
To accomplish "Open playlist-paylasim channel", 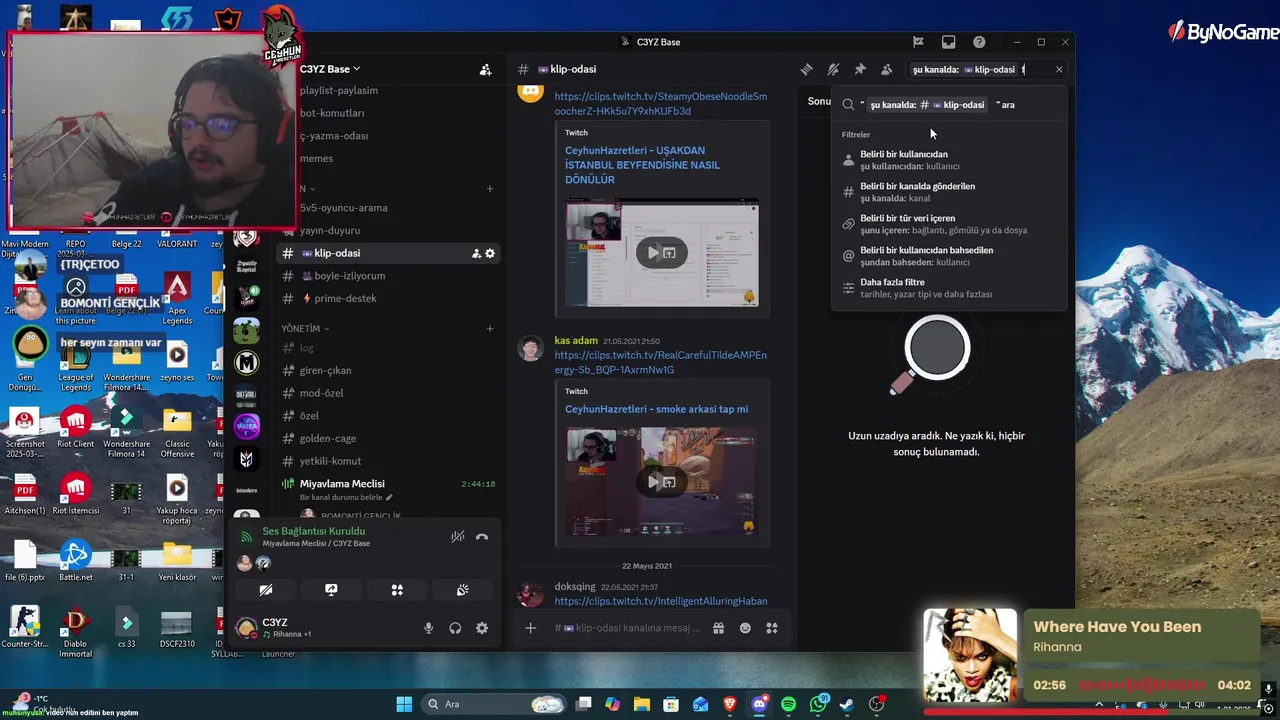I will (339, 90).
